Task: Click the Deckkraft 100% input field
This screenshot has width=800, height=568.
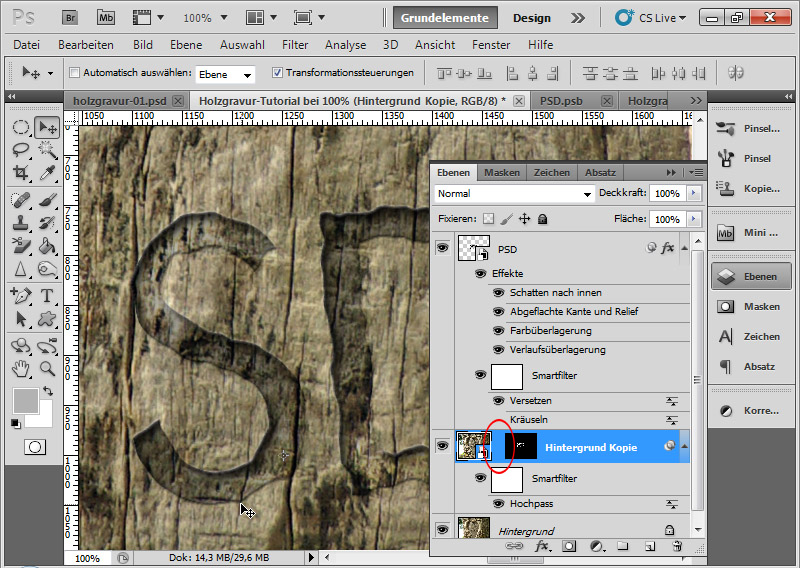Action: point(668,193)
